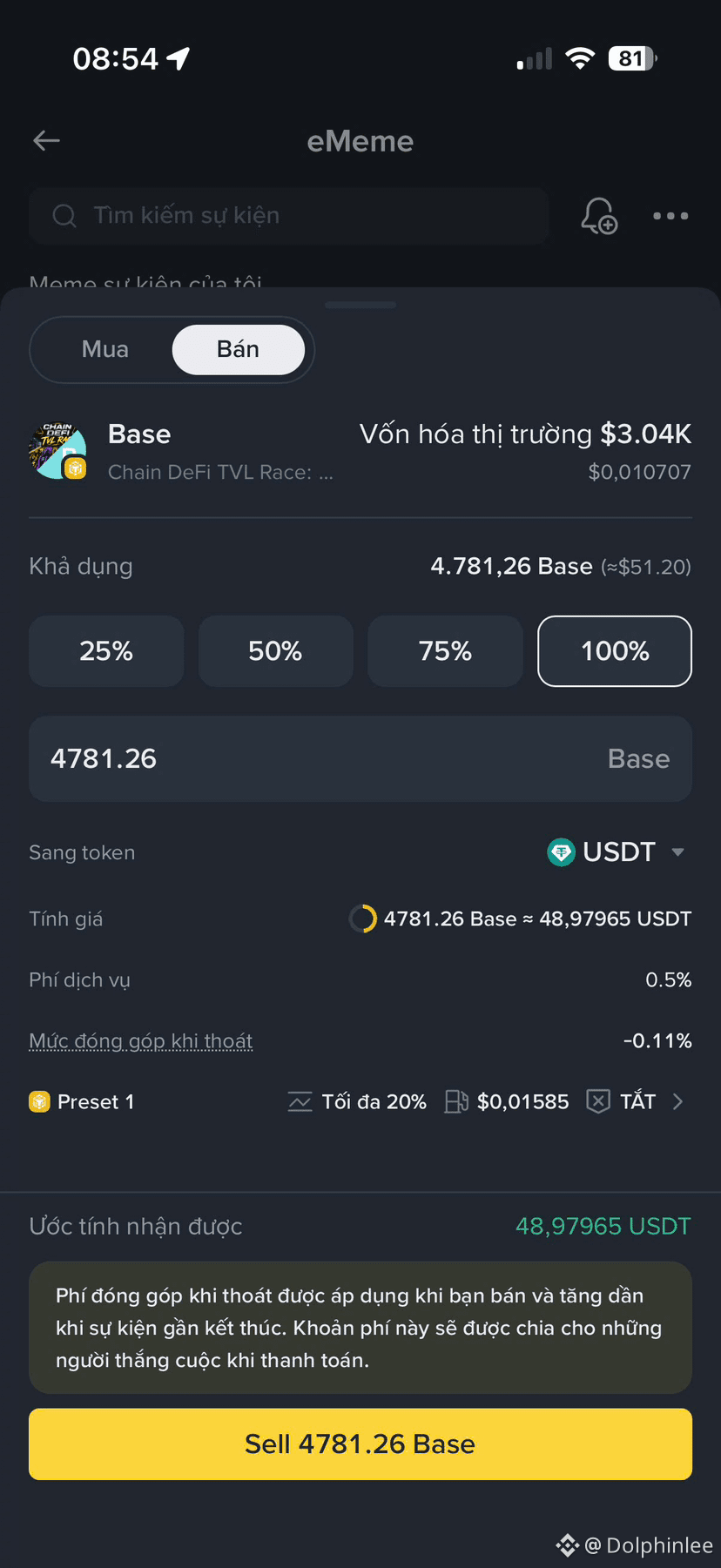Image resolution: width=721 pixels, height=1568 pixels.
Task: Open the Mức đóng góp khi thoát link
Action: point(141,1041)
